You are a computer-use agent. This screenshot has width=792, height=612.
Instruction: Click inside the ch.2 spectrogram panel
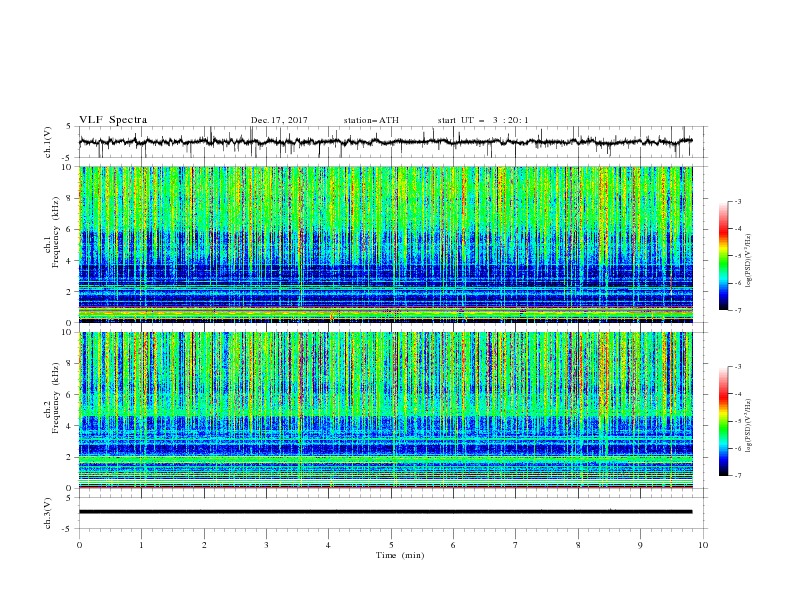click(x=386, y=410)
